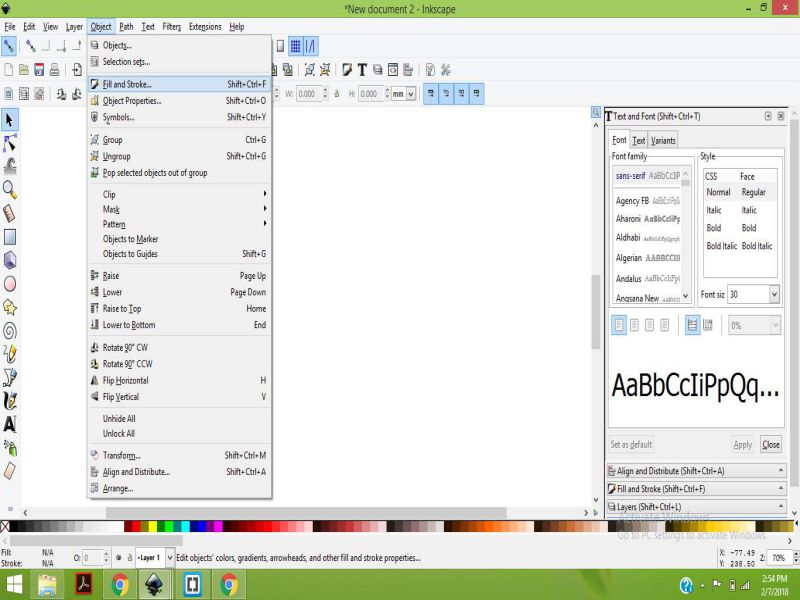Choose Raise to Top menu entry
Image resolution: width=800 pixels, height=600 pixels.
click(x=180, y=309)
